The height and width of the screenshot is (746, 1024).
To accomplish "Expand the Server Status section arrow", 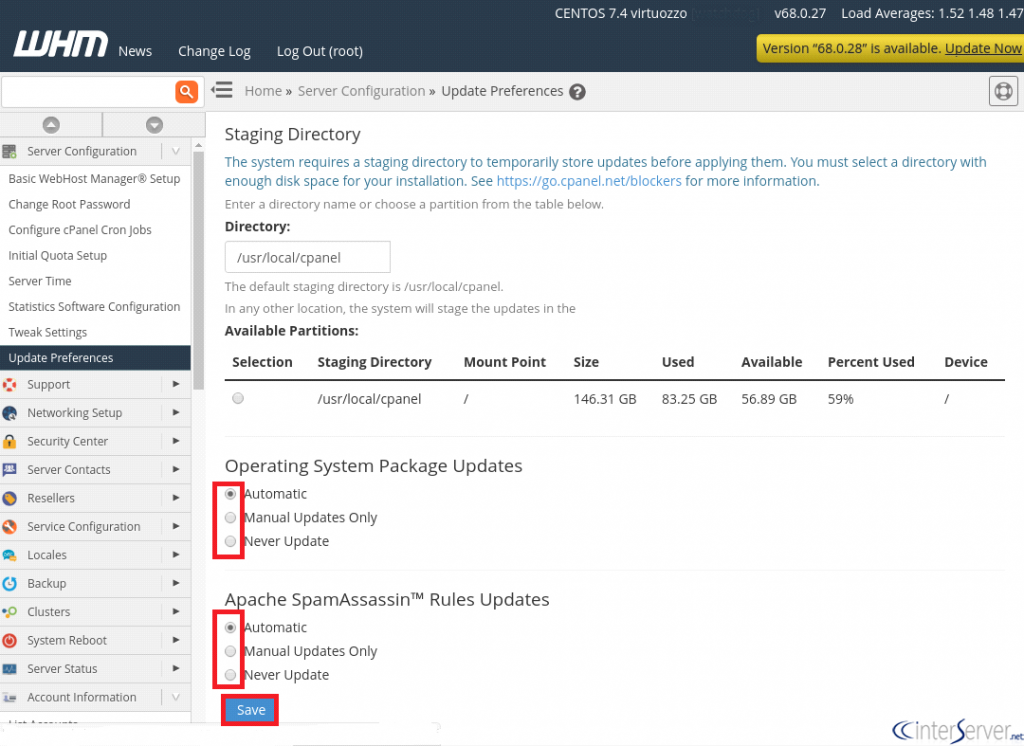I will click(x=176, y=668).
